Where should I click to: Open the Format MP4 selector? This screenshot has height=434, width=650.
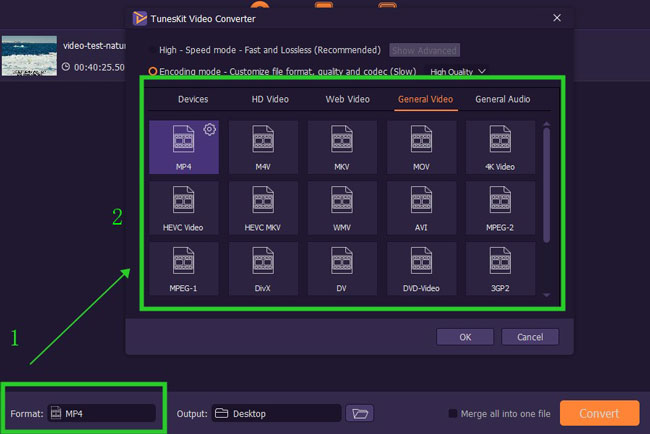tap(102, 413)
